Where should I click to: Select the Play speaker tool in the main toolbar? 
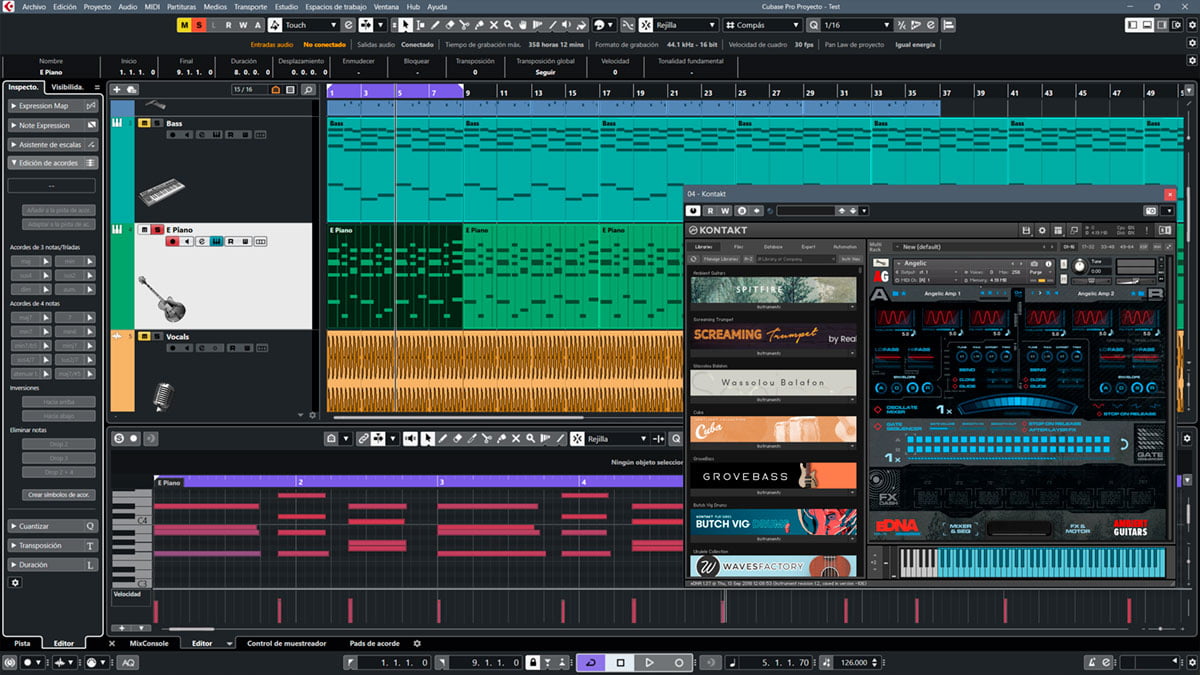pyautogui.click(x=569, y=24)
